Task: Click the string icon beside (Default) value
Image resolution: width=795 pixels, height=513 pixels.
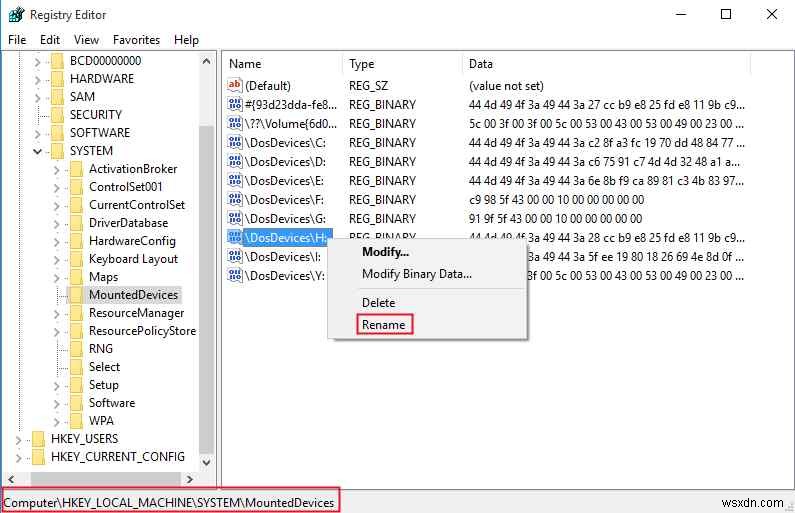Action: click(235, 85)
